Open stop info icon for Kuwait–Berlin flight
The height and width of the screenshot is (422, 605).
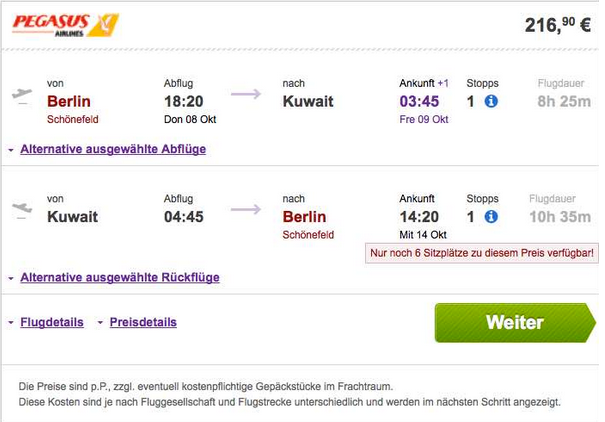point(491,217)
